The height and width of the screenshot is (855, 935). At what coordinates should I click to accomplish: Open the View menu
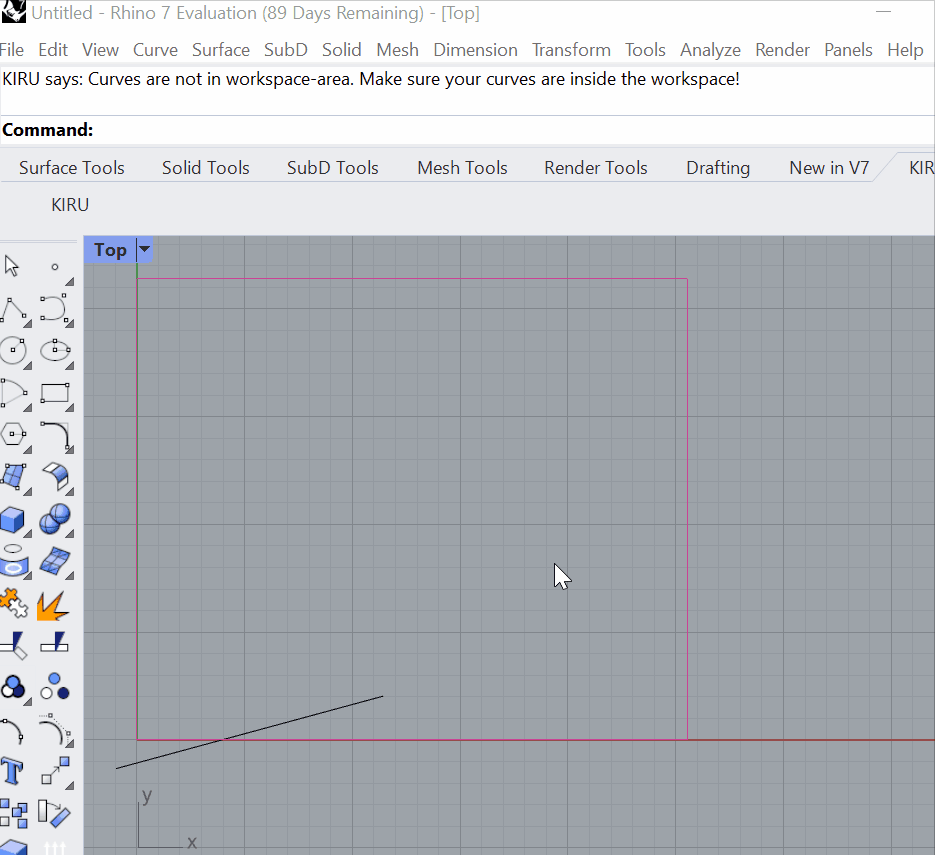(100, 49)
